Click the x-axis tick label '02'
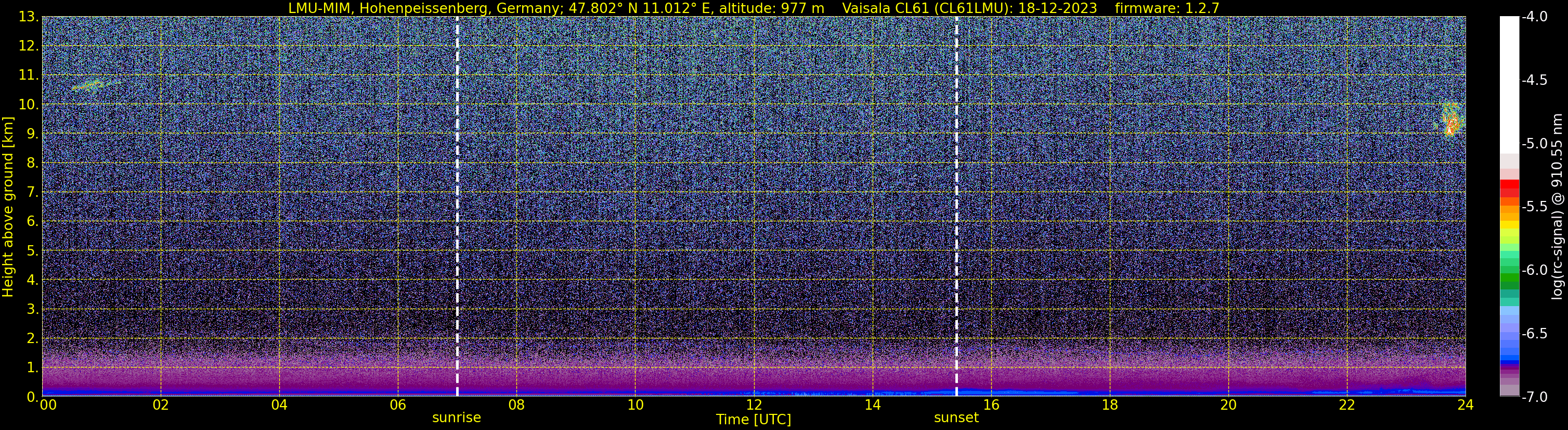The width and height of the screenshot is (1568, 430). pyautogui.click(x=160, y=404)
